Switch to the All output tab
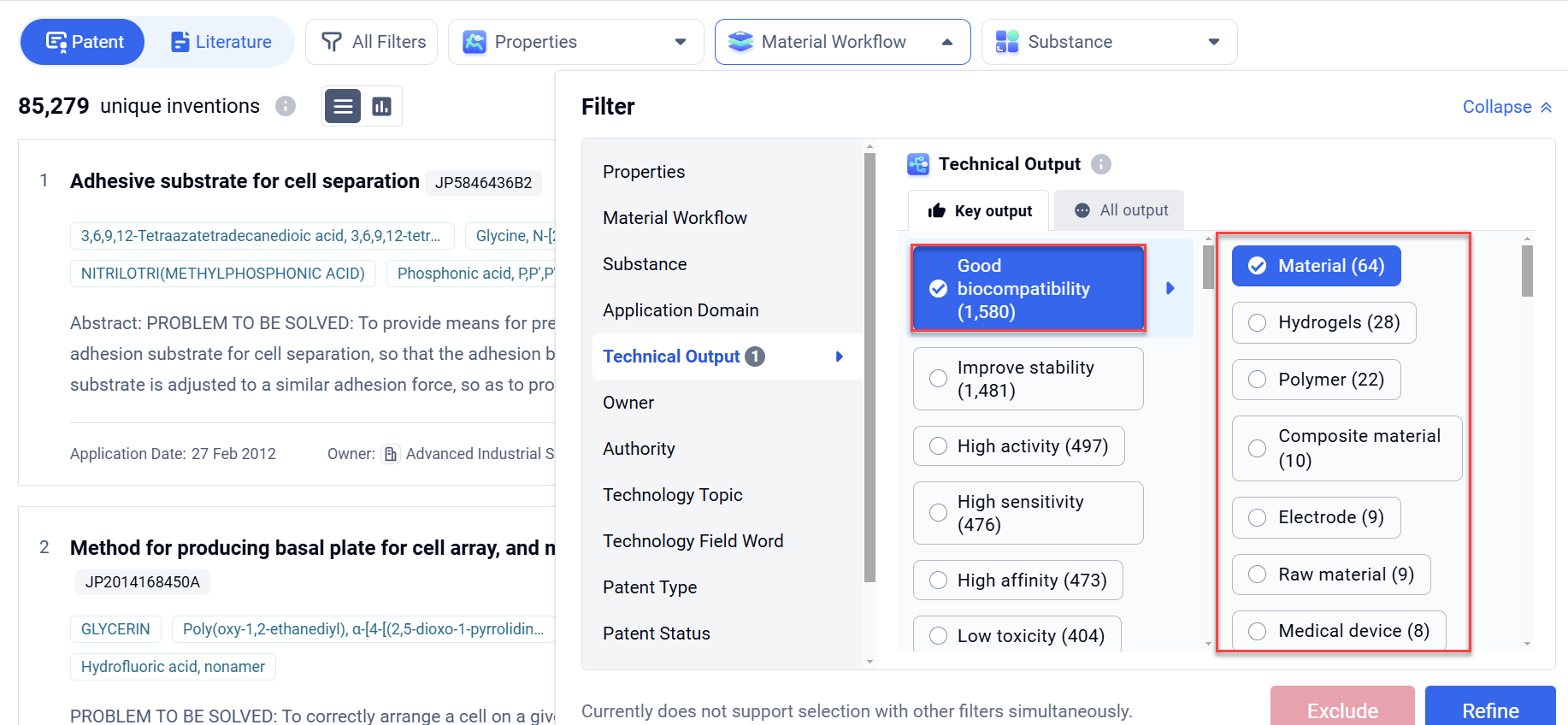1568x725 pixels. 1120,210
